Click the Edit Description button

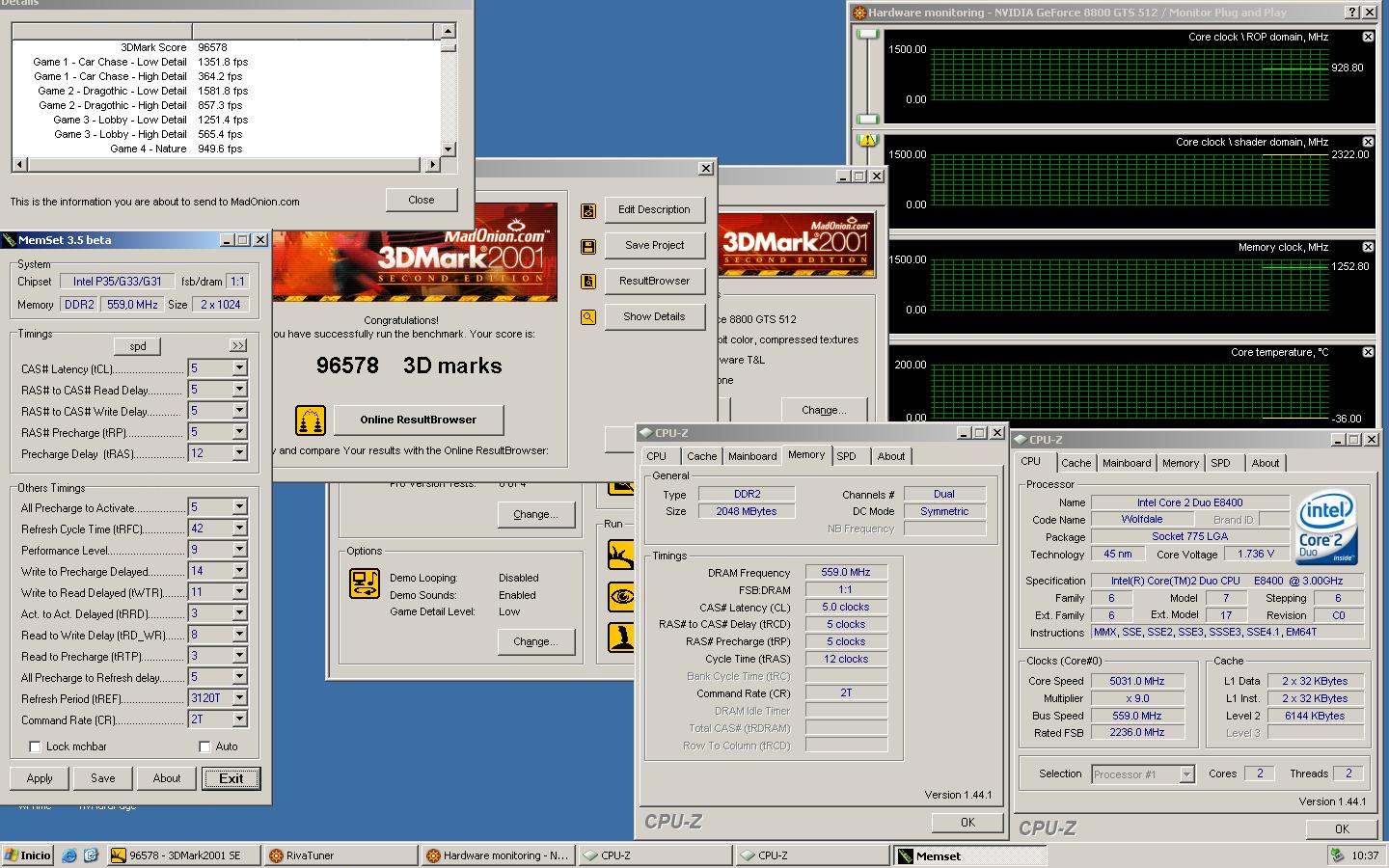654,209
